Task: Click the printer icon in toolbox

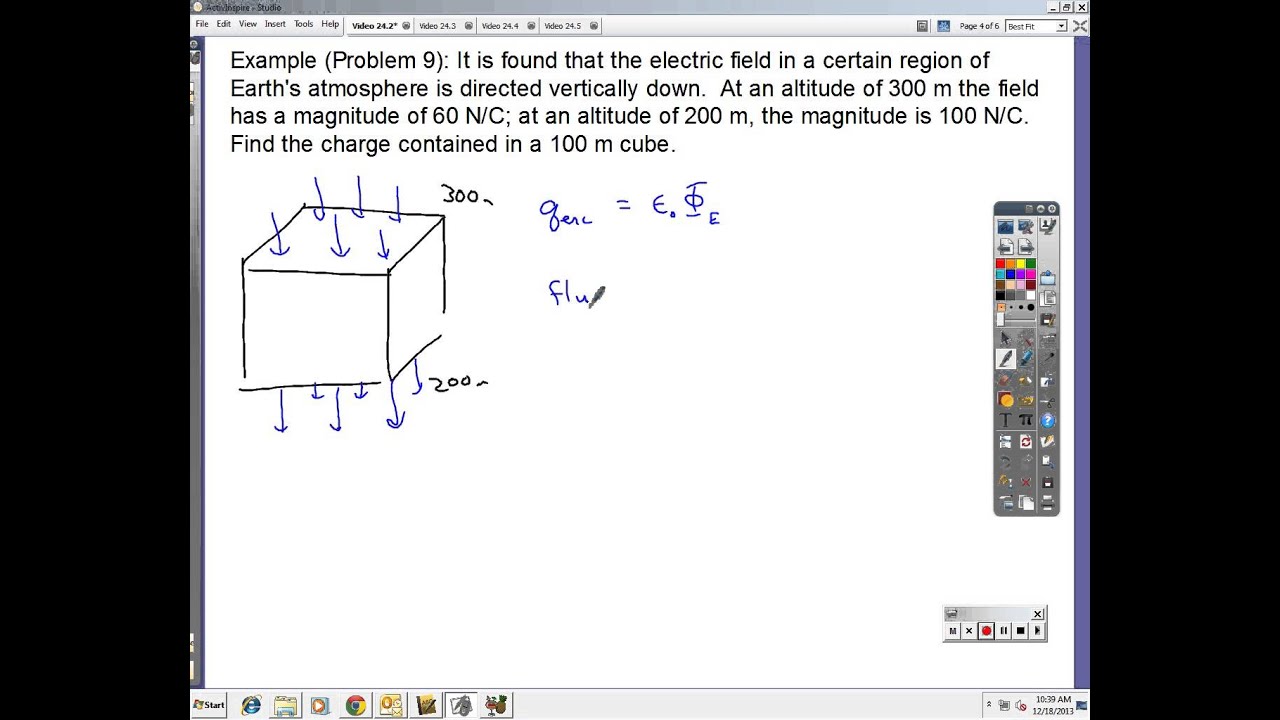Action: tap(1047, 502)
